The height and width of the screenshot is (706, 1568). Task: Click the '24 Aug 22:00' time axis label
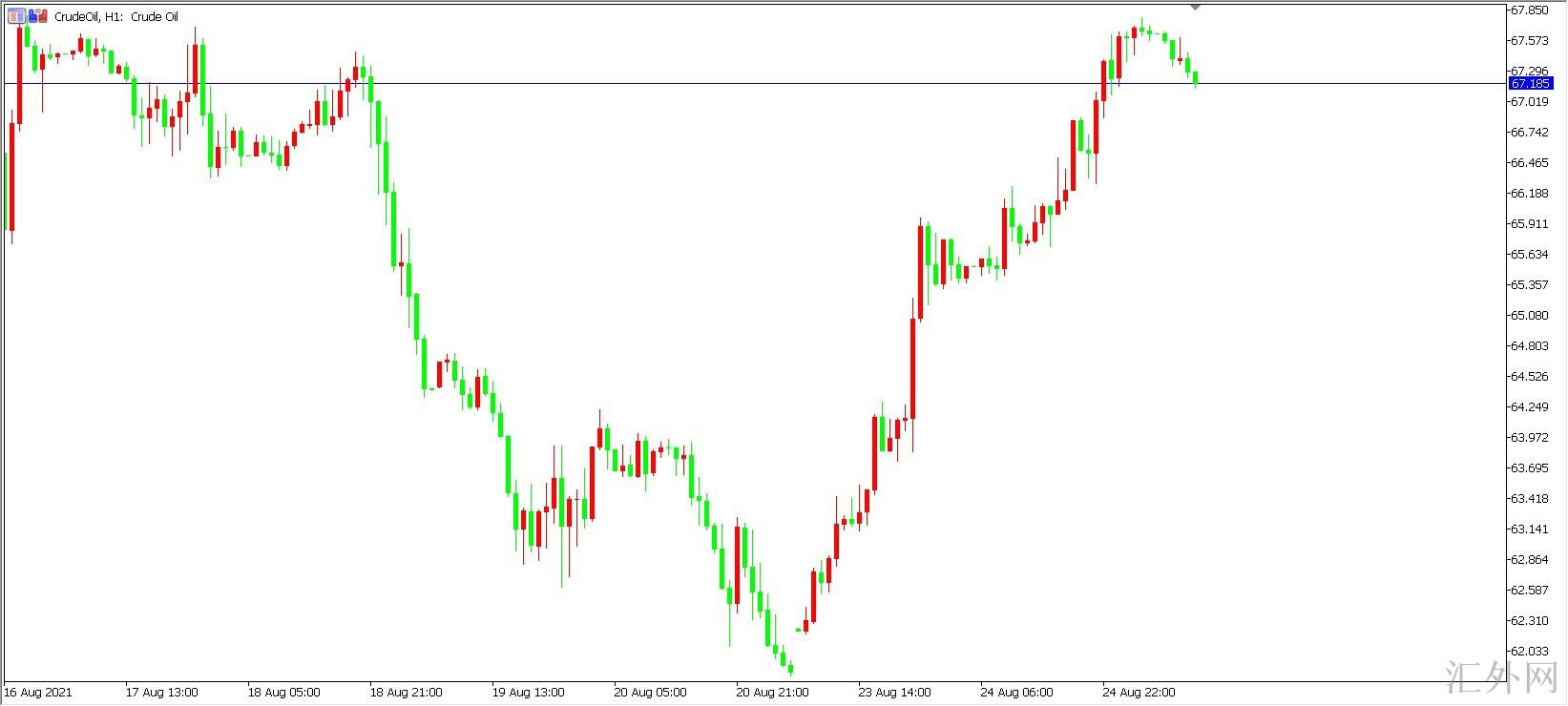[x=1139, y=692]
